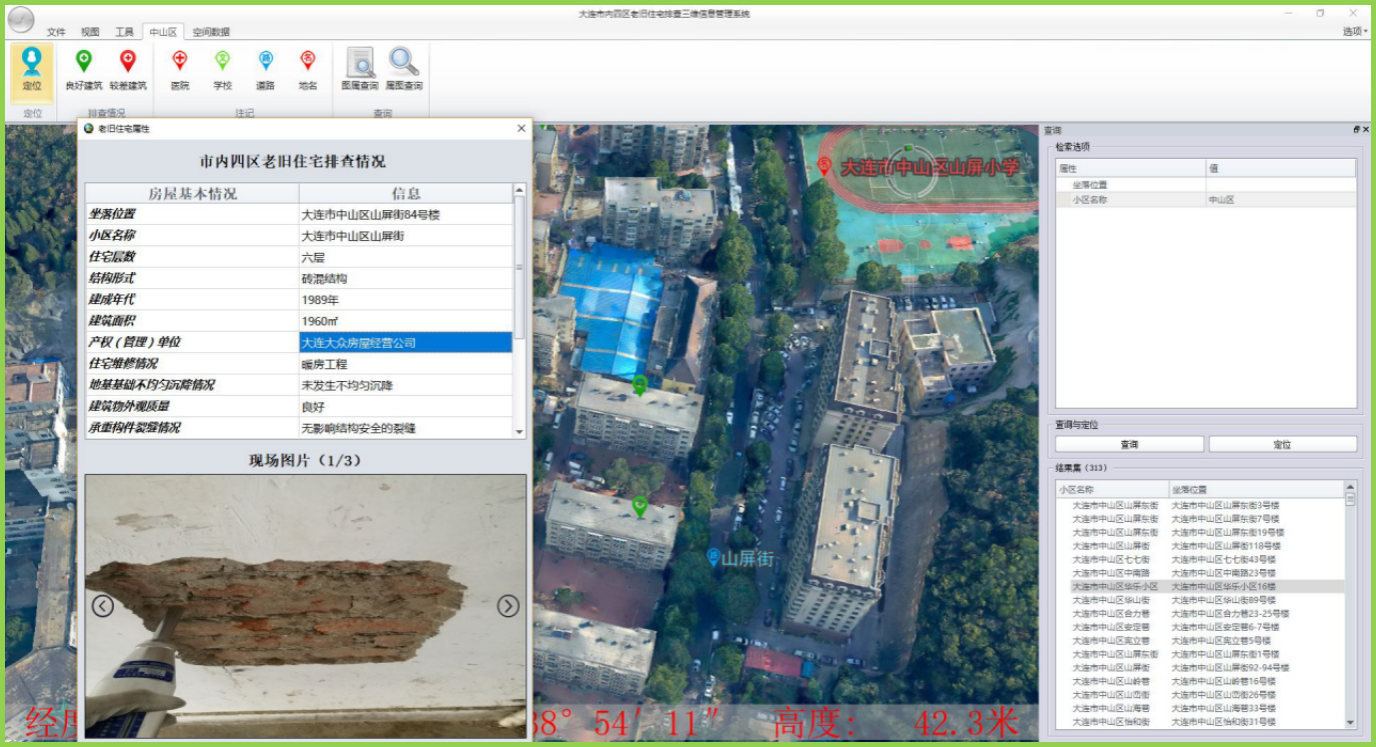Viewport: 1376px width, 747px height.
Task: Click the 结构形式 value 砖混结构
Action: pos(324,278)
